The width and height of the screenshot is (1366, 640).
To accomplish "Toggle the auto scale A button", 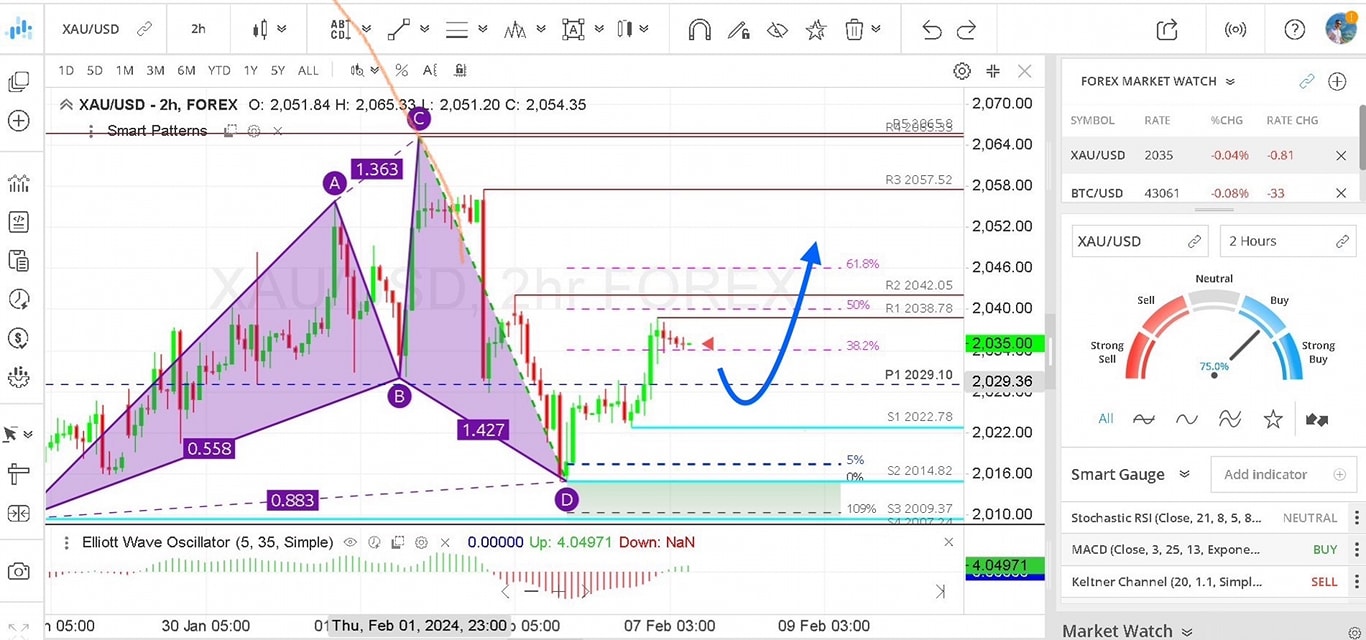I will pos(430,70).
